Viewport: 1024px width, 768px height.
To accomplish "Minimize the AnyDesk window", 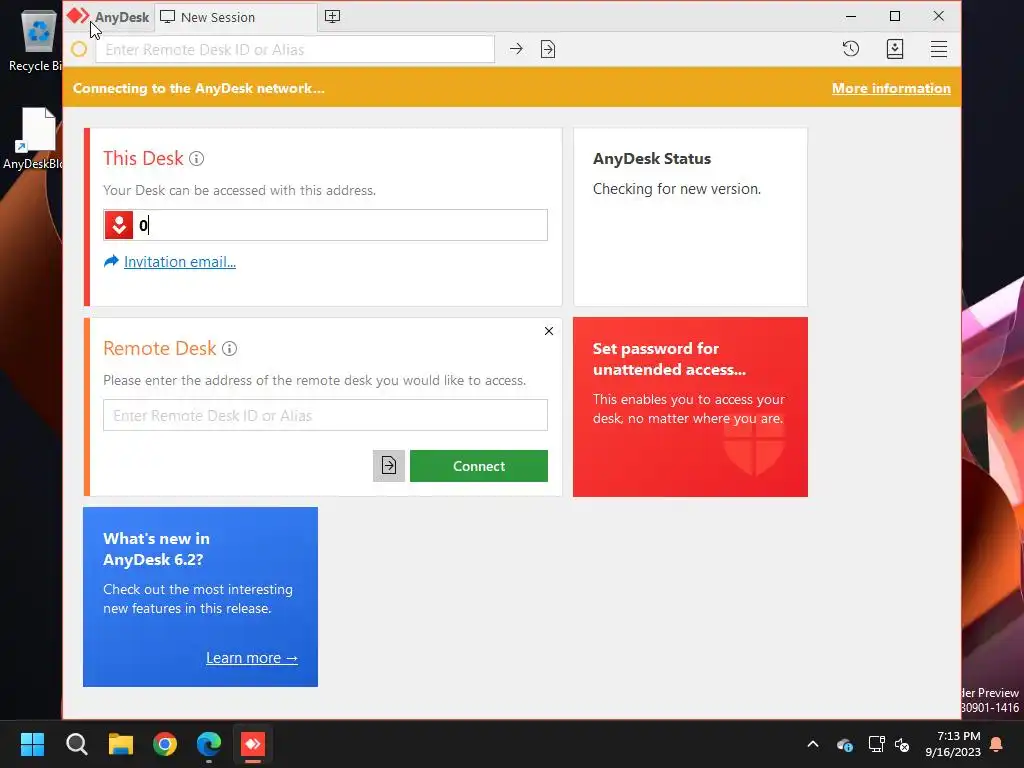I will (x=851, y=16).
